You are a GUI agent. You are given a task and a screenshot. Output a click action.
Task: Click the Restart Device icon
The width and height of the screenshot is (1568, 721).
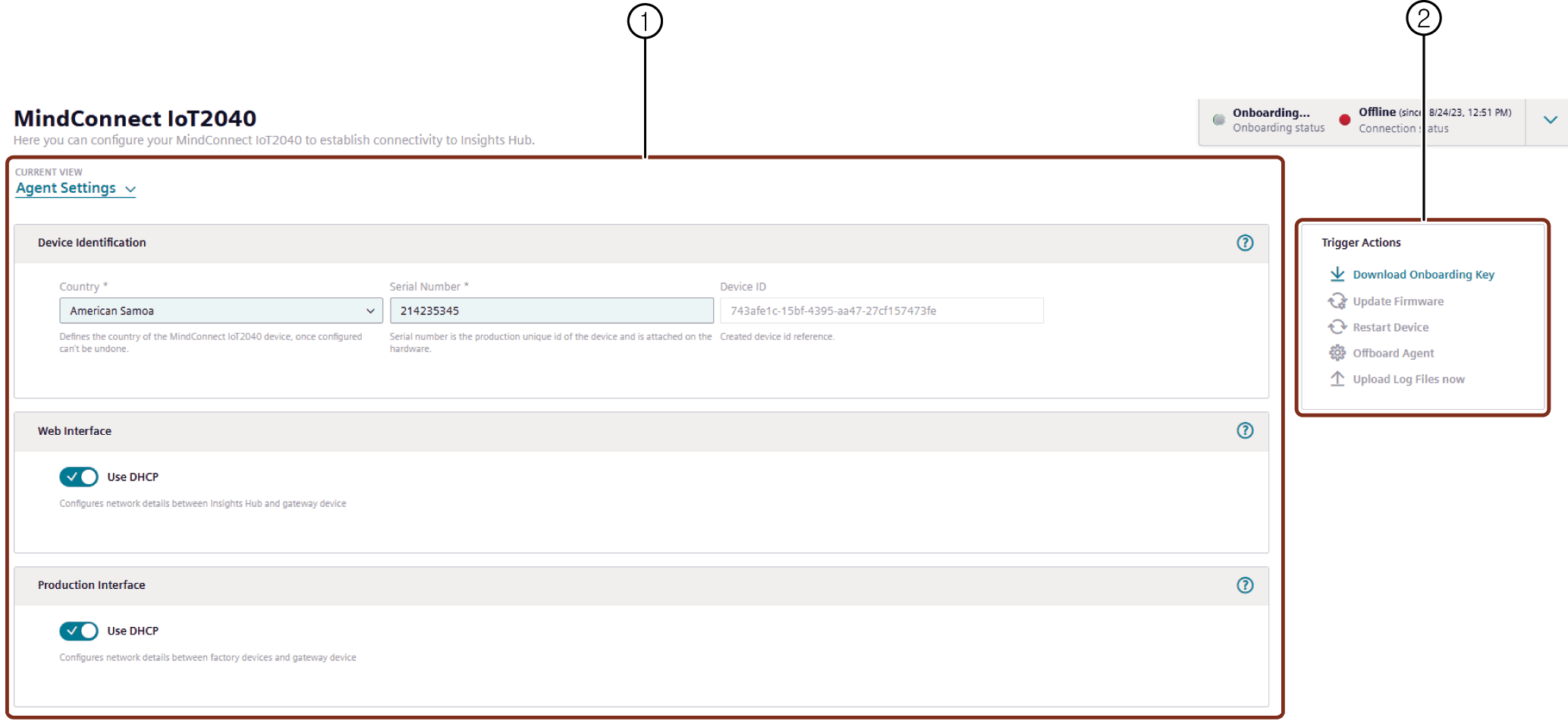click(1337, 327)
